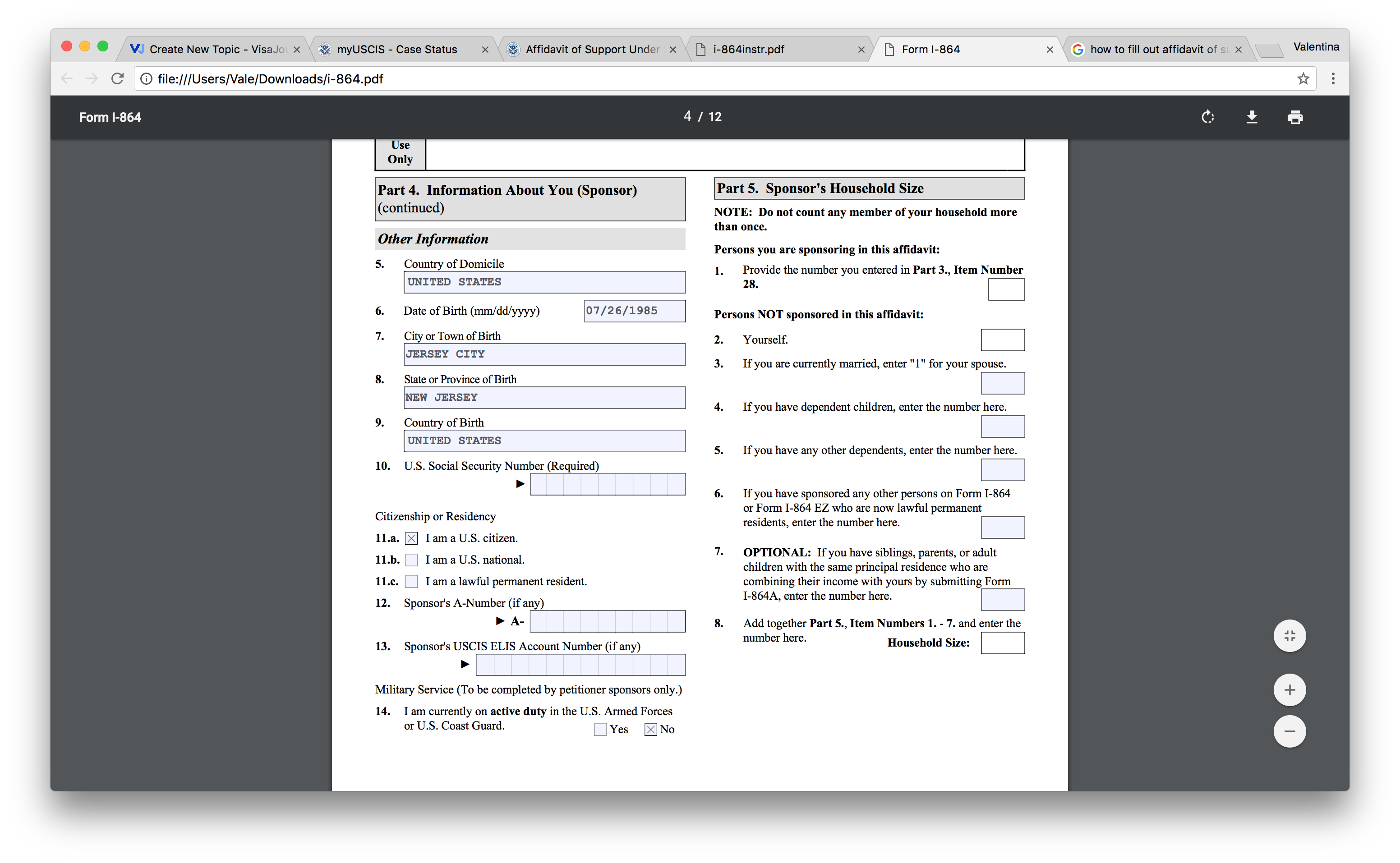The width and height of the screenshot is (1400, 863).
Task: Close the Create New Topic tab
Action: click(x=296, y=50)
